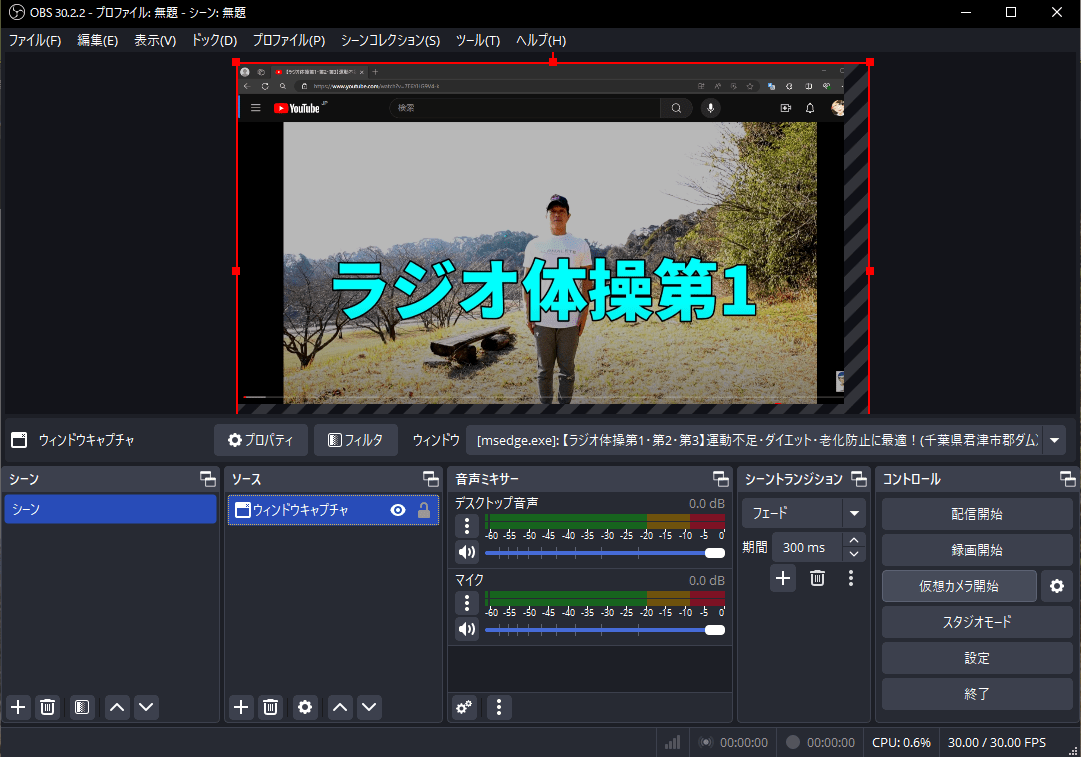Move source up with arrow icon
Viewport: 1081px width, 757px height.
point(341,707)
